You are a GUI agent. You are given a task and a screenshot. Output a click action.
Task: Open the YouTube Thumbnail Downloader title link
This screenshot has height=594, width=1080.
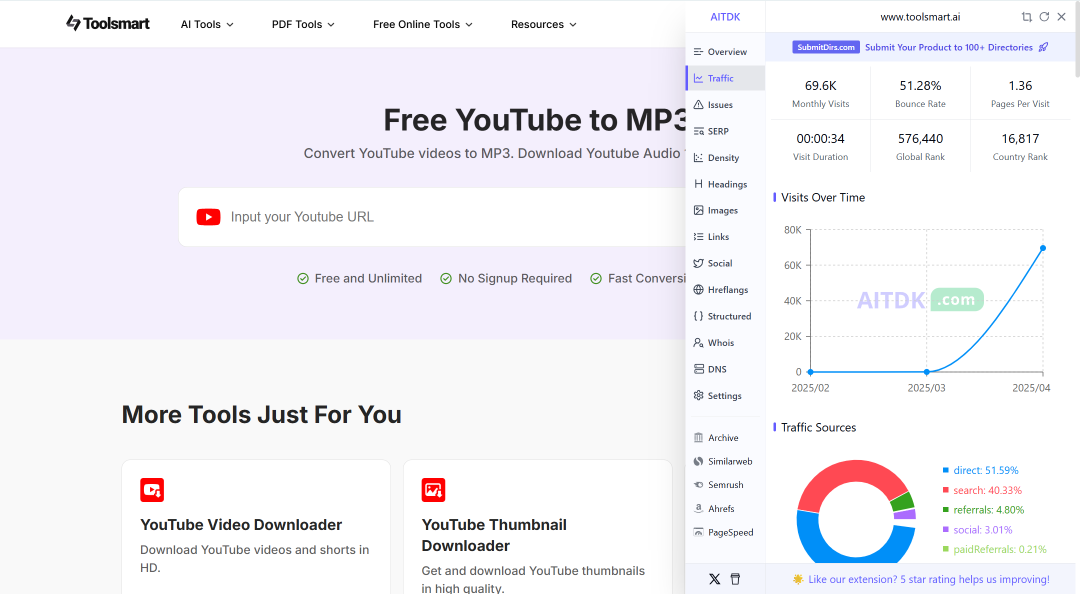[494, 535]
